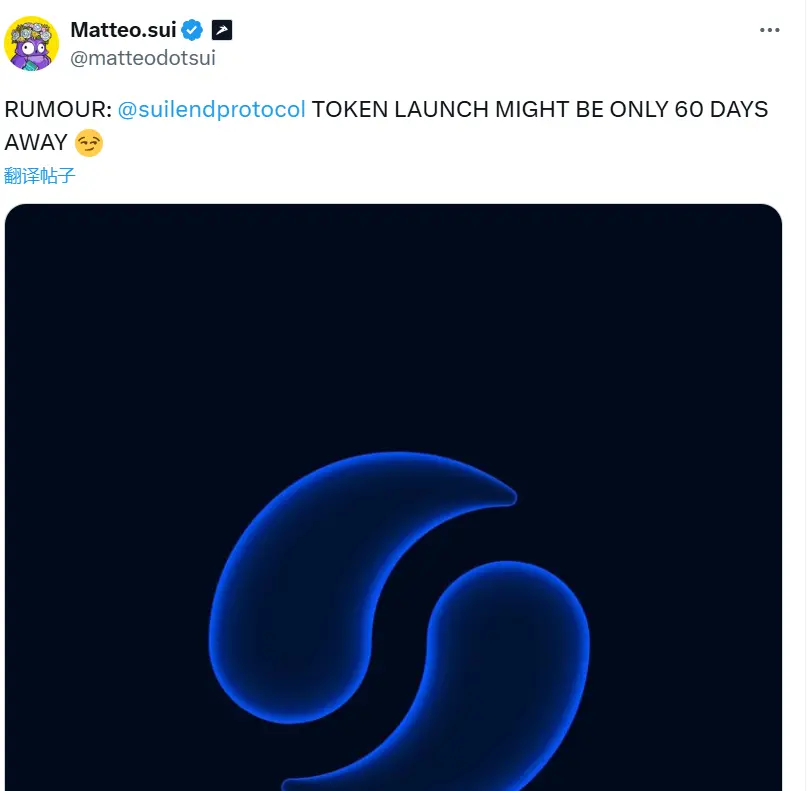Translate the post via 翻译帖子
807x791 pixels.
tap(40, 176)
